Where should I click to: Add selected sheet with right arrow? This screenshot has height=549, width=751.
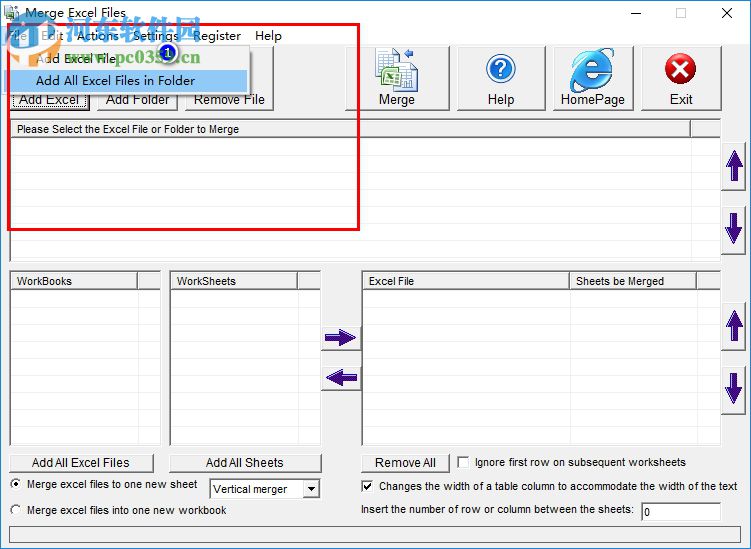(x=341, y=338)
